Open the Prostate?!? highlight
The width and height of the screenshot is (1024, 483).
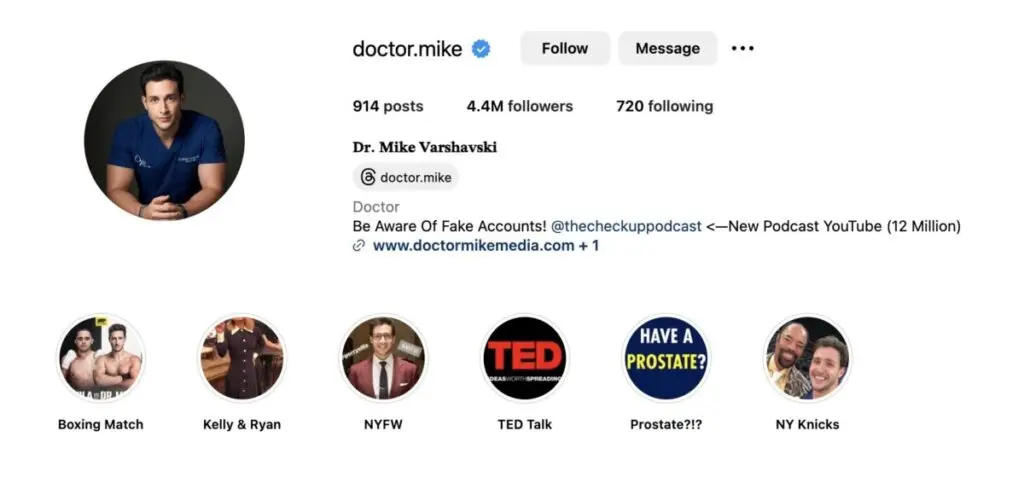666,358
